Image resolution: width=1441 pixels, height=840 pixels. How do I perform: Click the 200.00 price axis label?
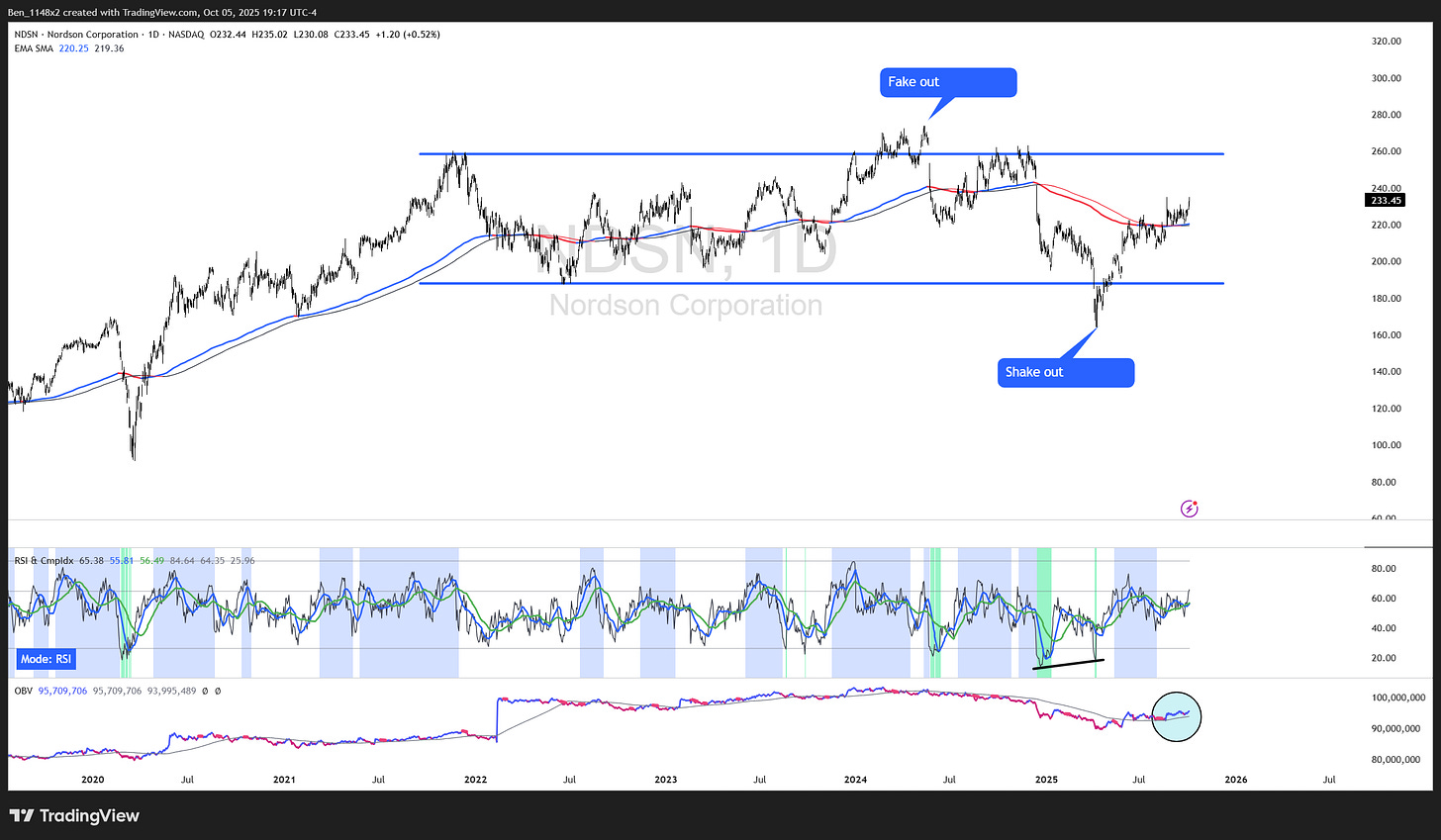click(x=1387, y=261)
